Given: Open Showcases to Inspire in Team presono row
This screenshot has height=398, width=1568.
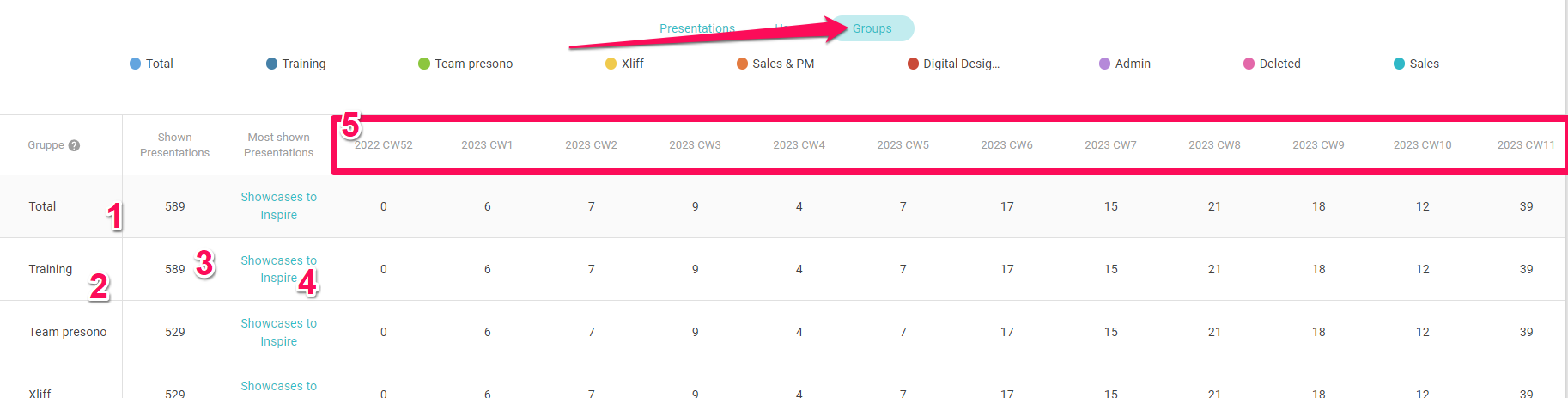Looking at the screenshot, I should point(278,332).
